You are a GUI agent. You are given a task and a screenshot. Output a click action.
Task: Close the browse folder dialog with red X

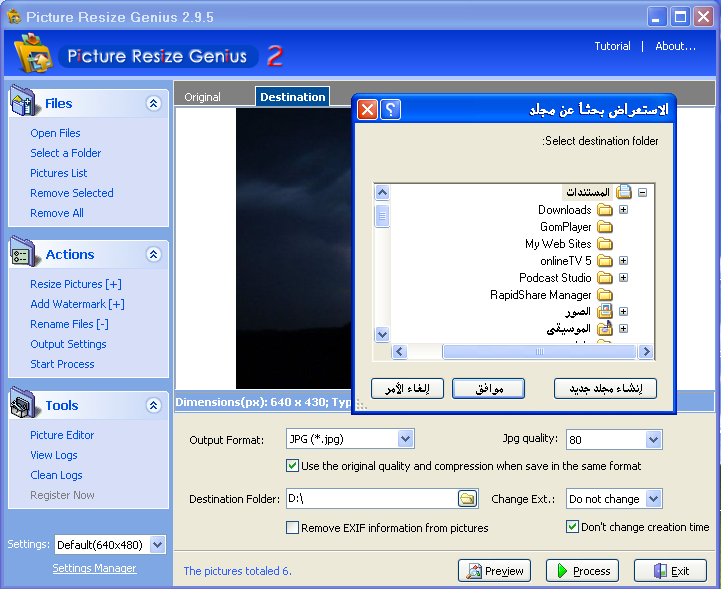[367, 110]
